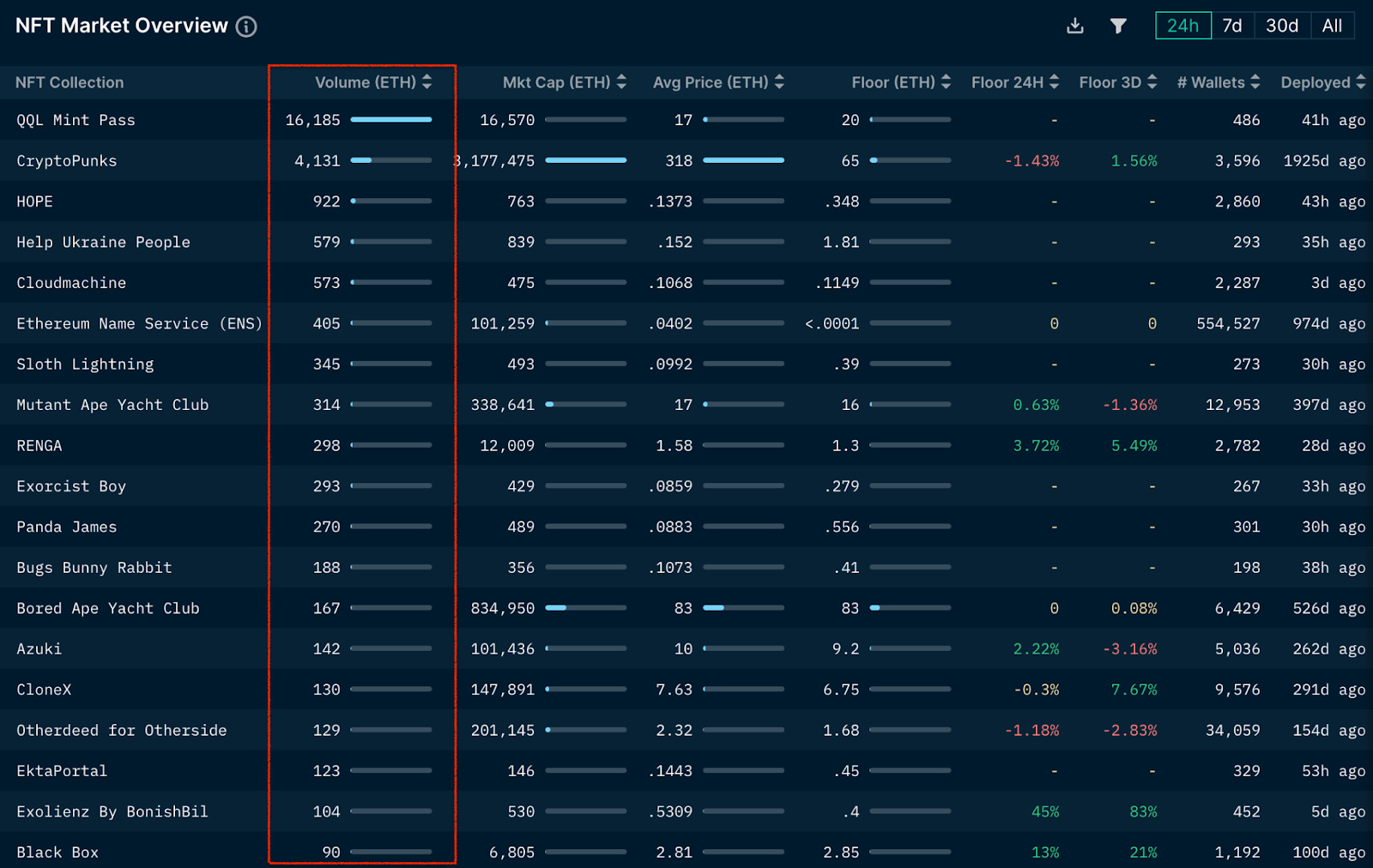Click CryptoPunks market cap bar
Image resolution: width=1373 pixels, height=868 pixels.
coord(585,160)
